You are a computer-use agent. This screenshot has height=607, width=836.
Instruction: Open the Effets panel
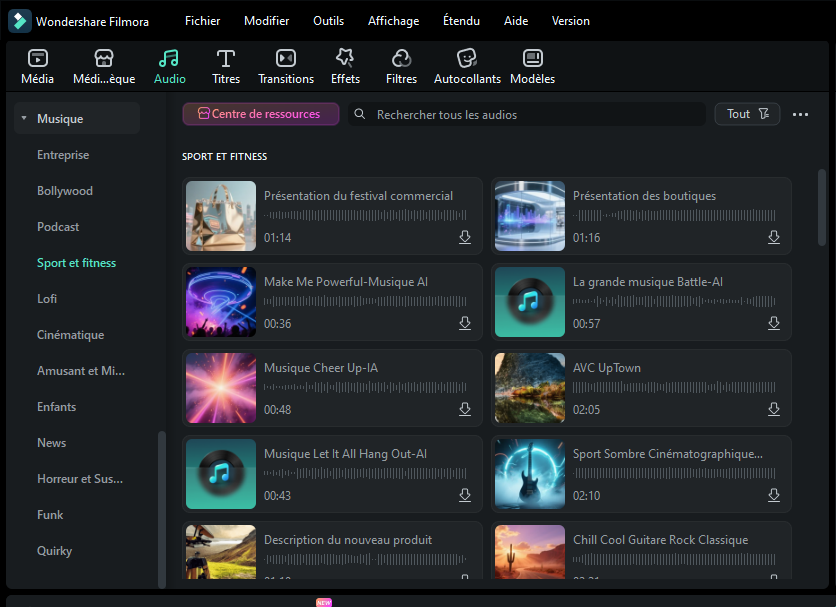345,59
